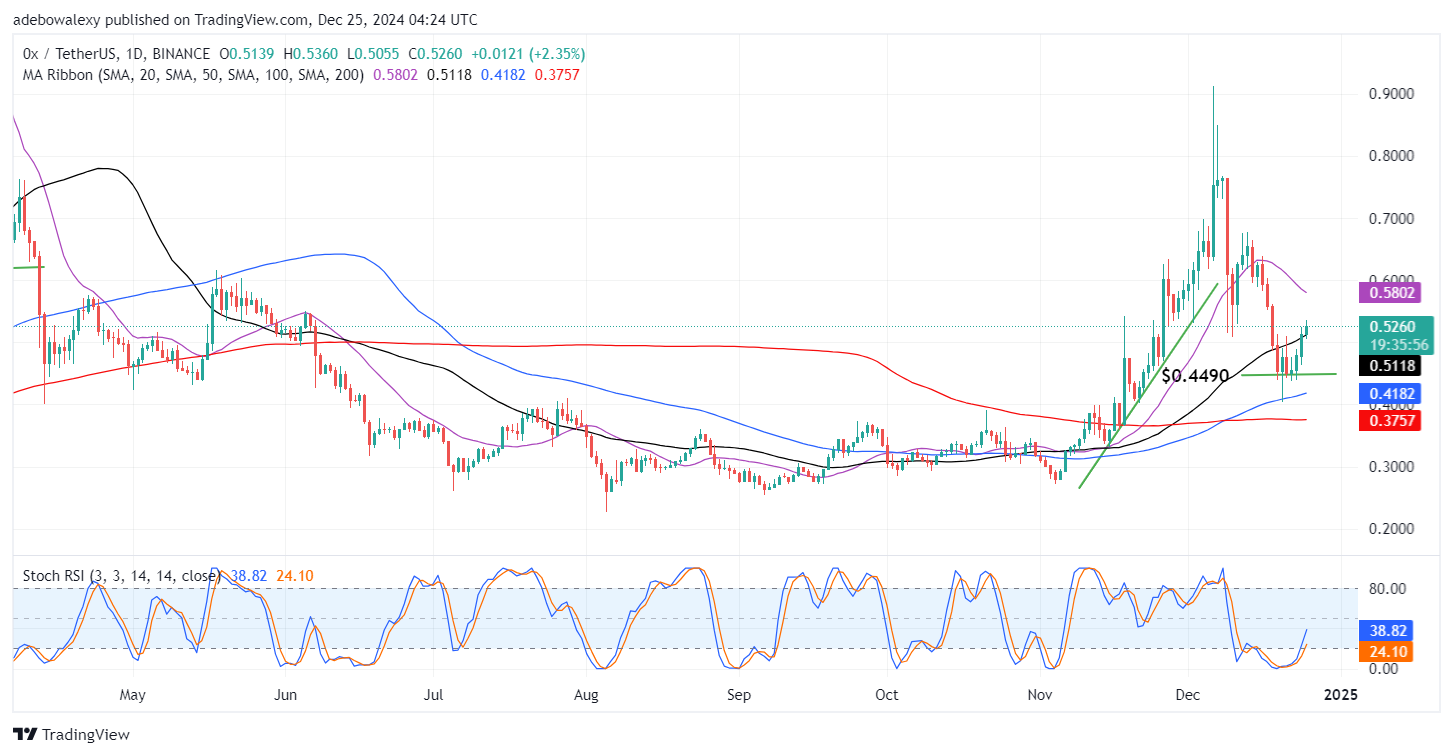The image size is (1453, 756).
Task: Click the Sep label on time axis
Action: (739, 694)
